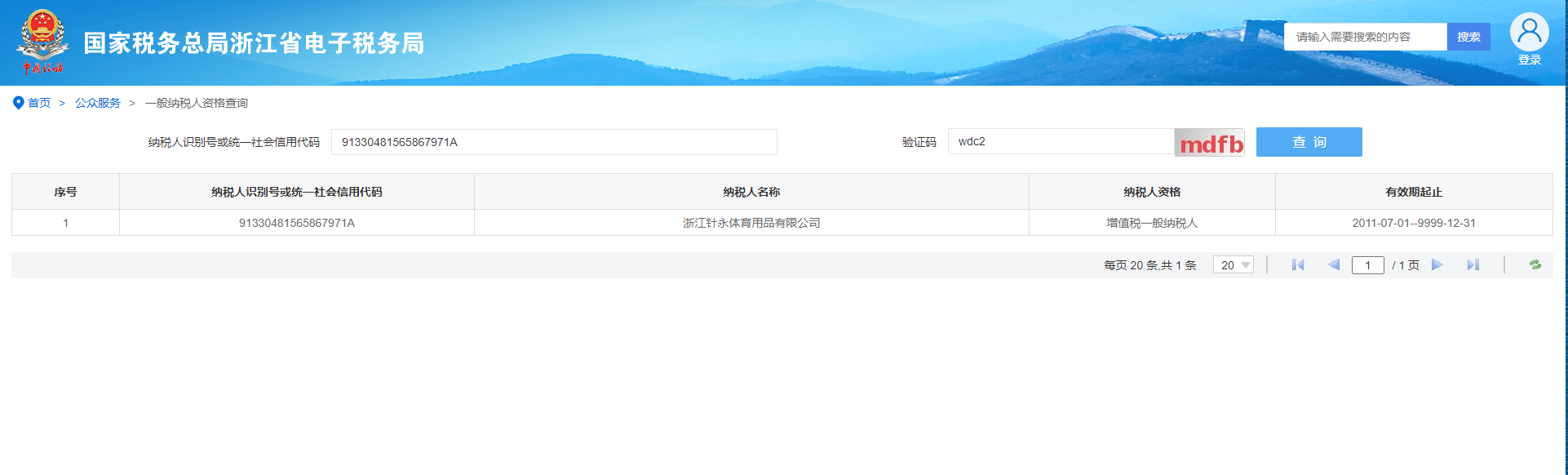The height and width of the screenshot is (475, 1568).
Task: Click the current page number box
Action: point(1367,265)
